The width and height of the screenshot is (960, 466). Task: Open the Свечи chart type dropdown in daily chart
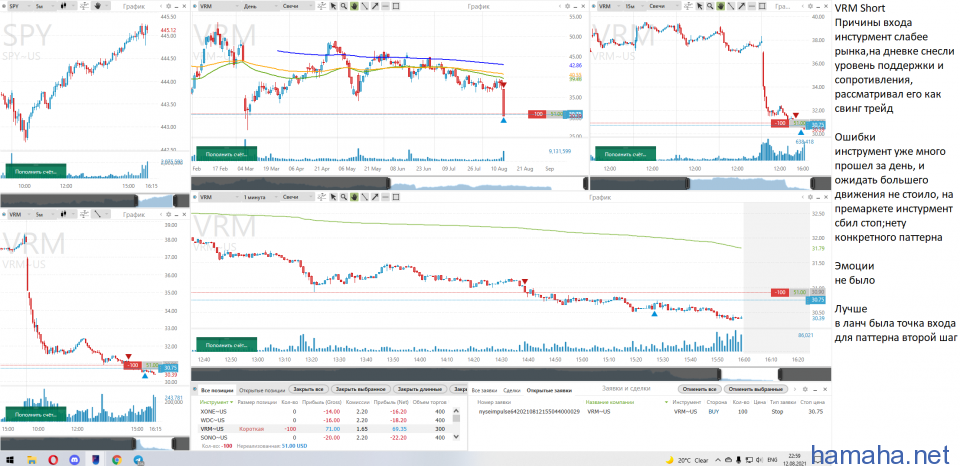tap(299, 6)
